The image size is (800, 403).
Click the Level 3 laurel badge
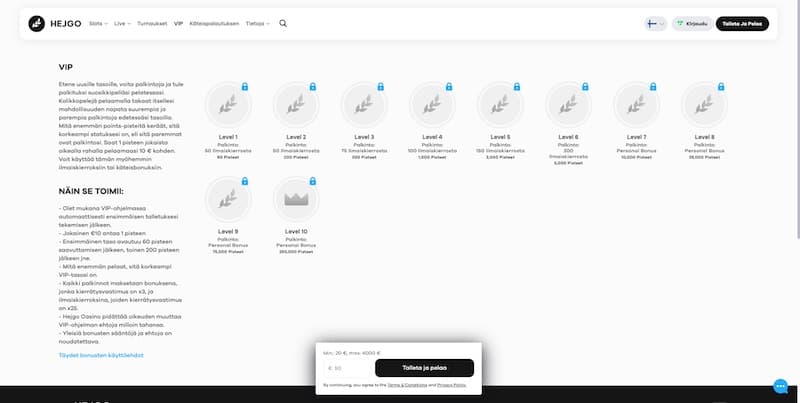click(364, 105)
